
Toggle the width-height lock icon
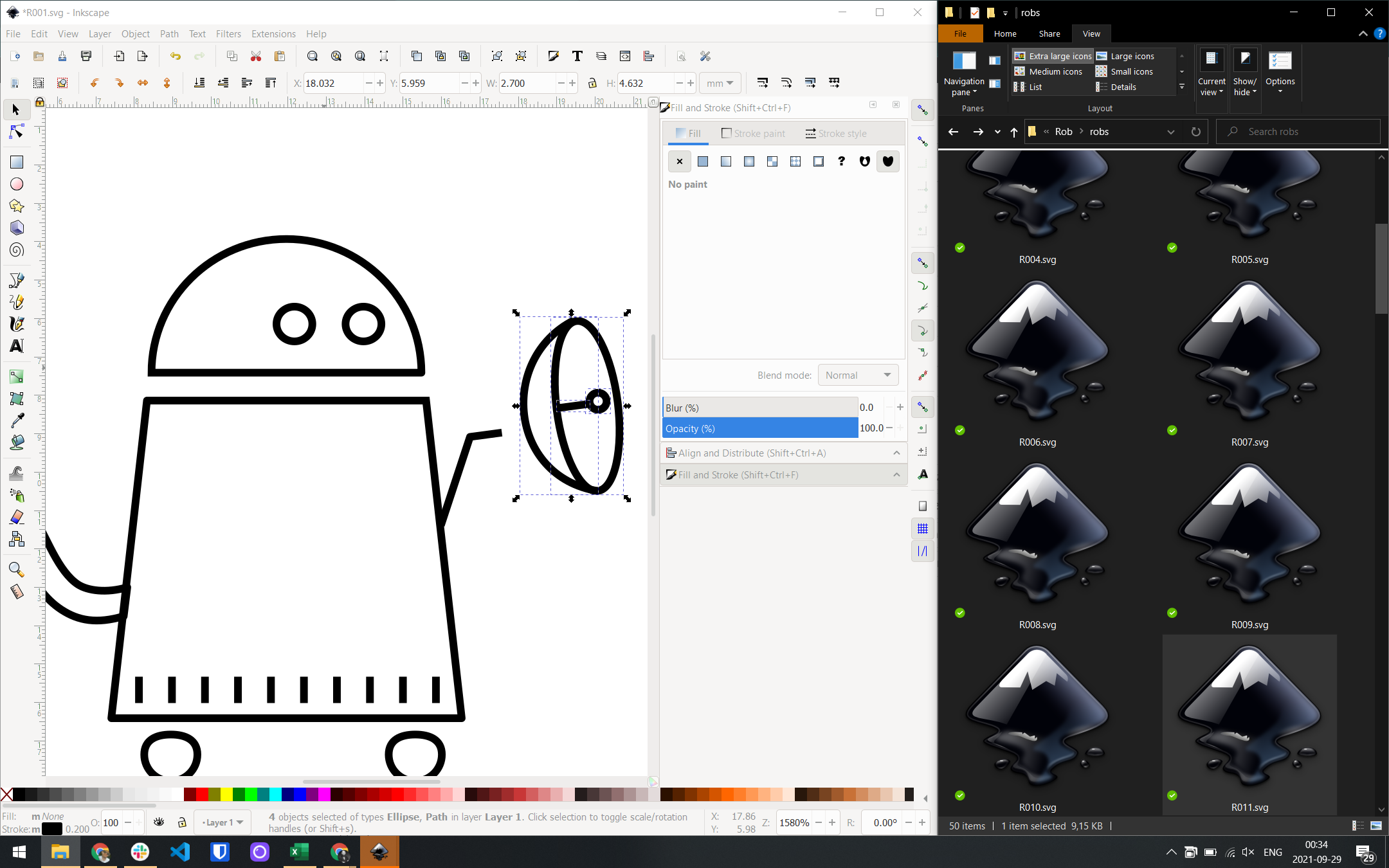592,83
